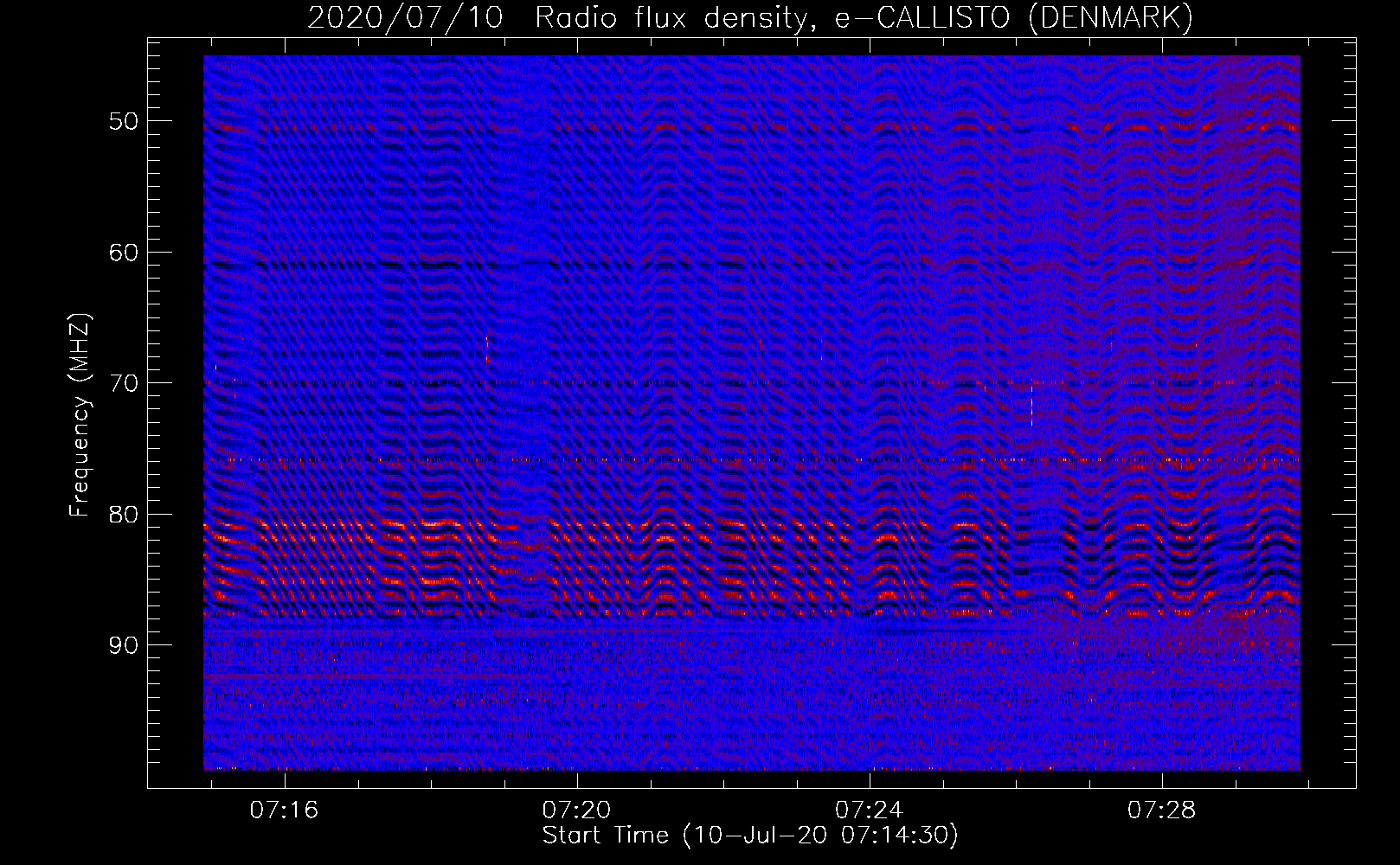Click the 60 frequency tick label
The height and width of the screenshot is (865, 1400).
(124, 252)
